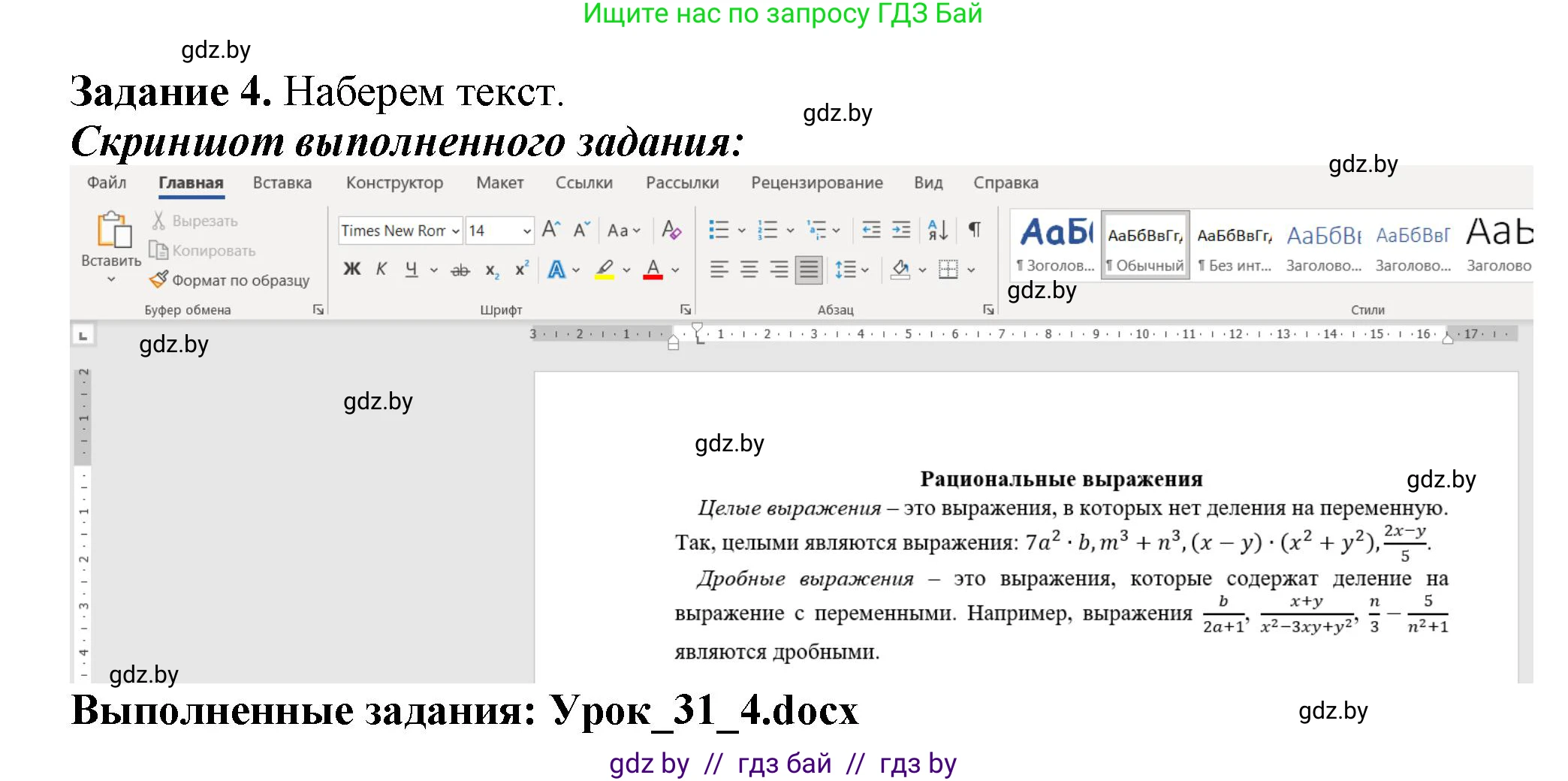Select the italic К formatting icon
The image size is (1568, 781).
tap(381, 270)
